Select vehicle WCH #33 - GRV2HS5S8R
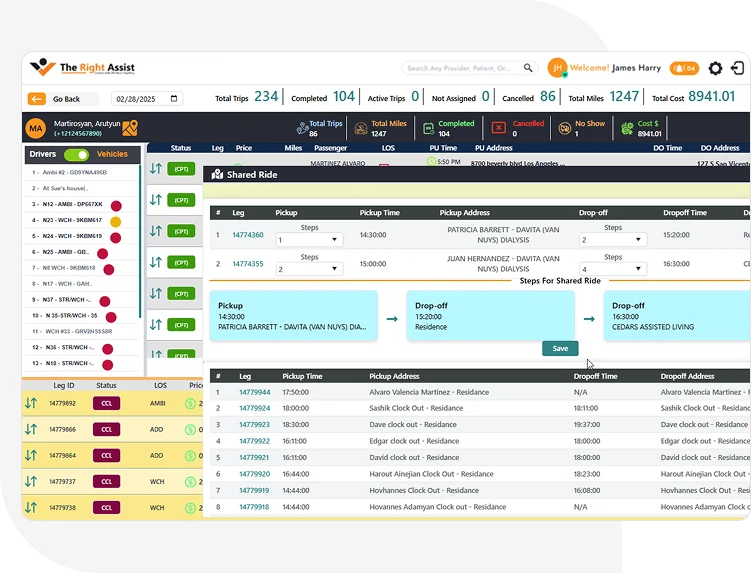 (x=81, y=332)
